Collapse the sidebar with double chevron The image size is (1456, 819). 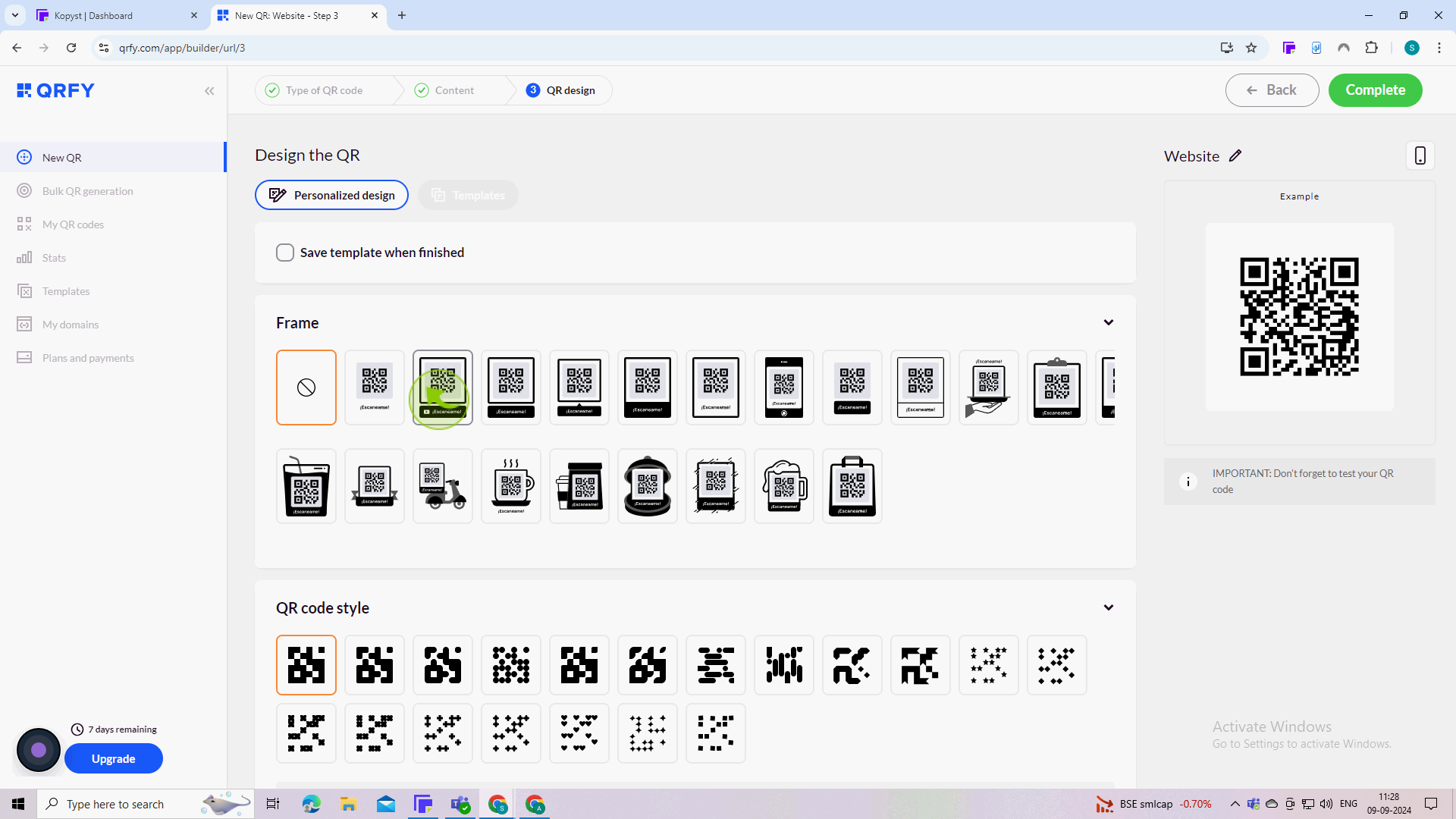pyautogui.click(x=209, y=91)
